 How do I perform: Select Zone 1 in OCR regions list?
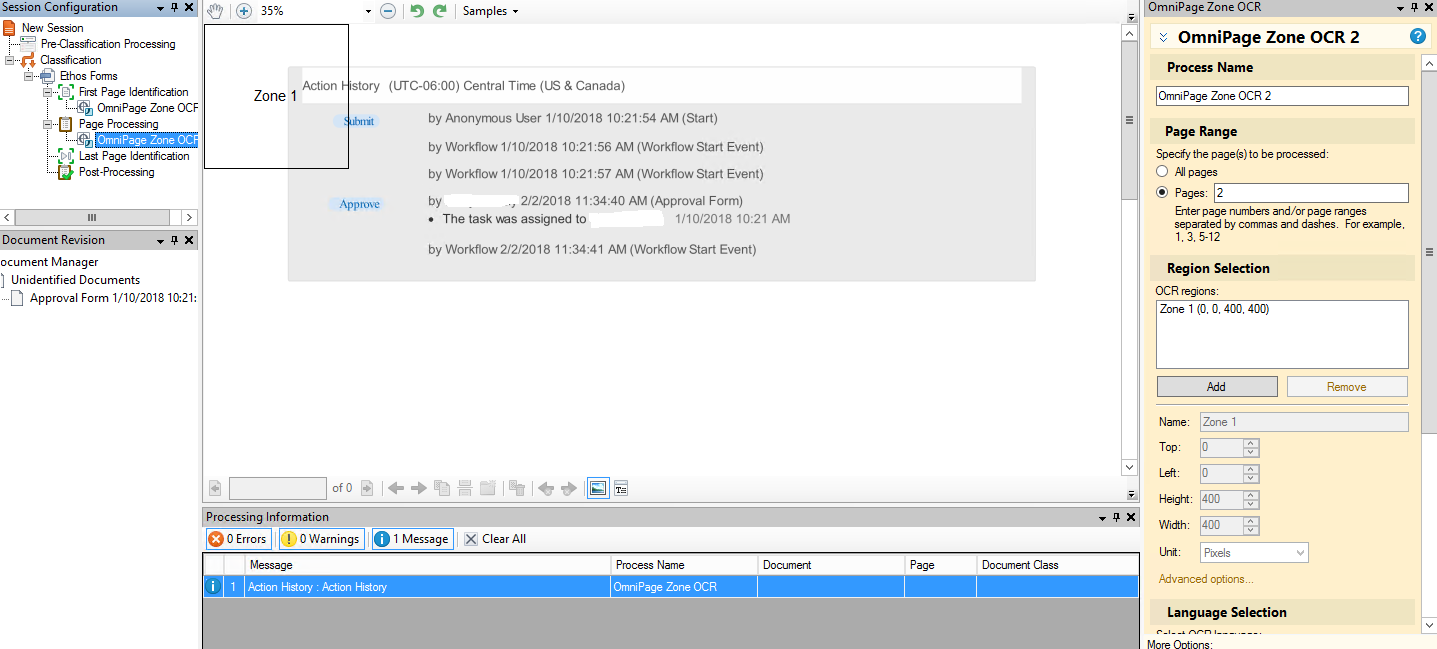(x=1214, y=309)
